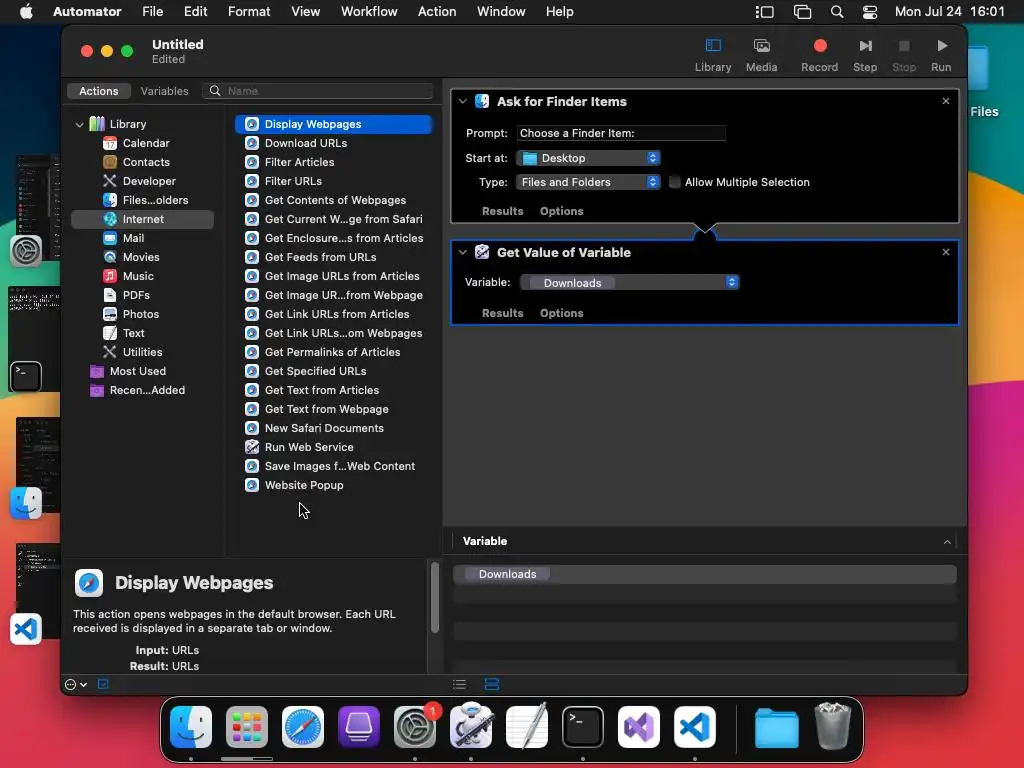This screenshot has height=768, width=1024.
Task: Open Control Center in the menu bar
Action: pos(870,12)
